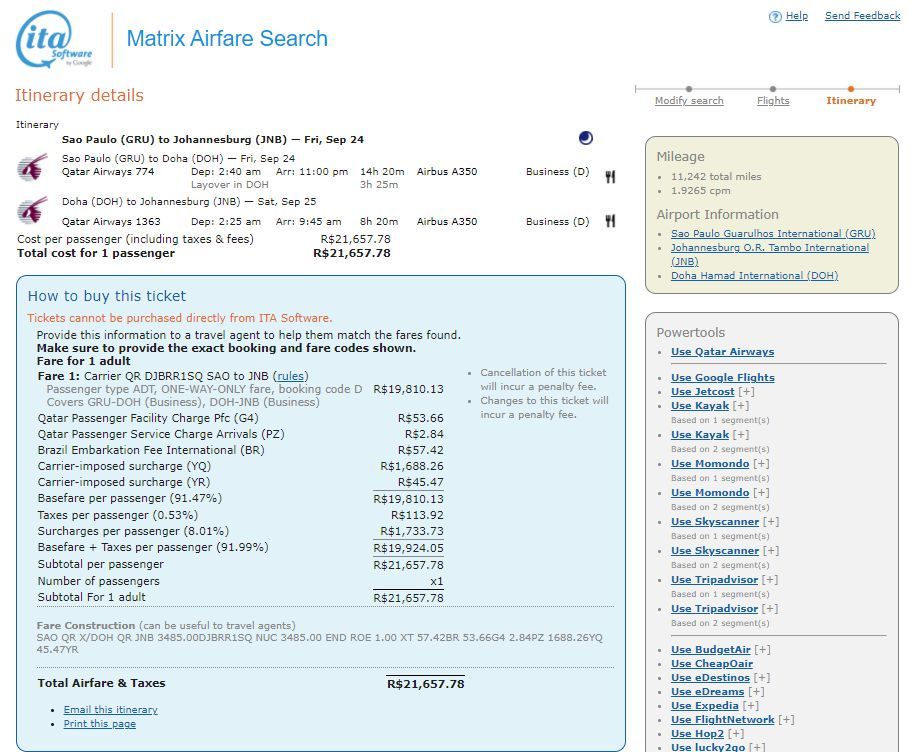Click the 'Qatar Airways 1363' flight number
The width and height of the screenshot is (912, 752).
pos(111,222)
